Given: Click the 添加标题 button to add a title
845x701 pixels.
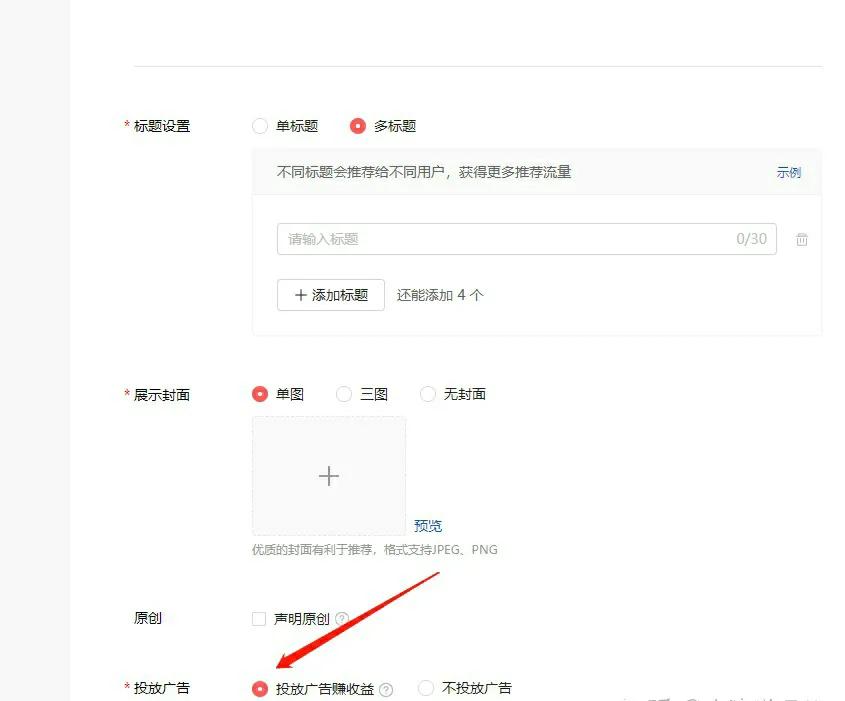Looking at the screenshot, I should click(x=330, y=295).
